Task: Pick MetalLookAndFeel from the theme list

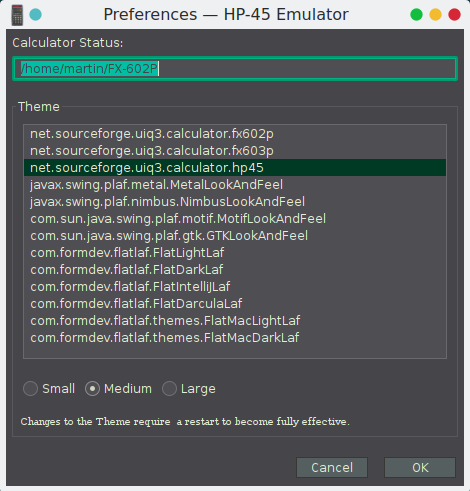Action: [x=235, y=185]
